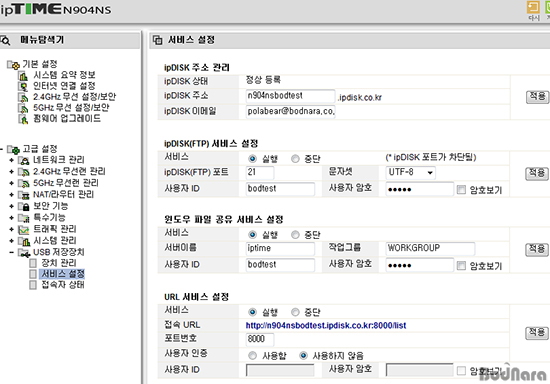Expand the 2.4GHz 무선랜 관리 node
Screen dimensions: 550x384
click(x=12, y=172)
